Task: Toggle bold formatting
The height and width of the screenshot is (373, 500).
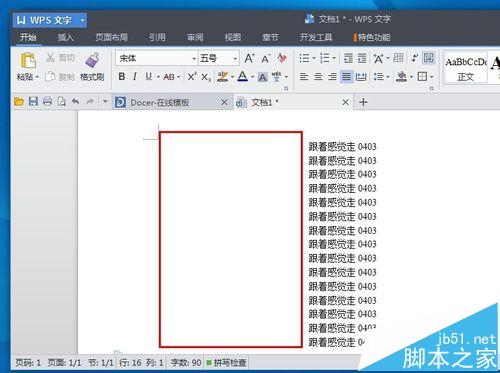Action: coord(122,77)
